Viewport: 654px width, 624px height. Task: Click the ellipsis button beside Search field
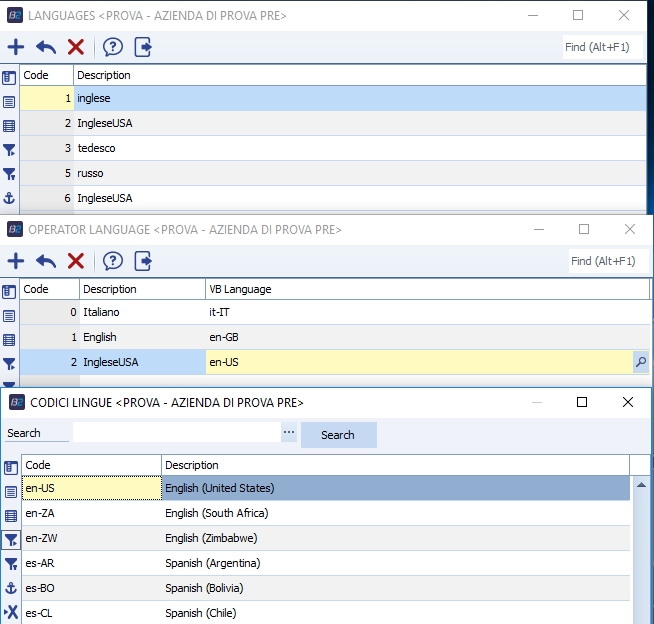(289, 434)
